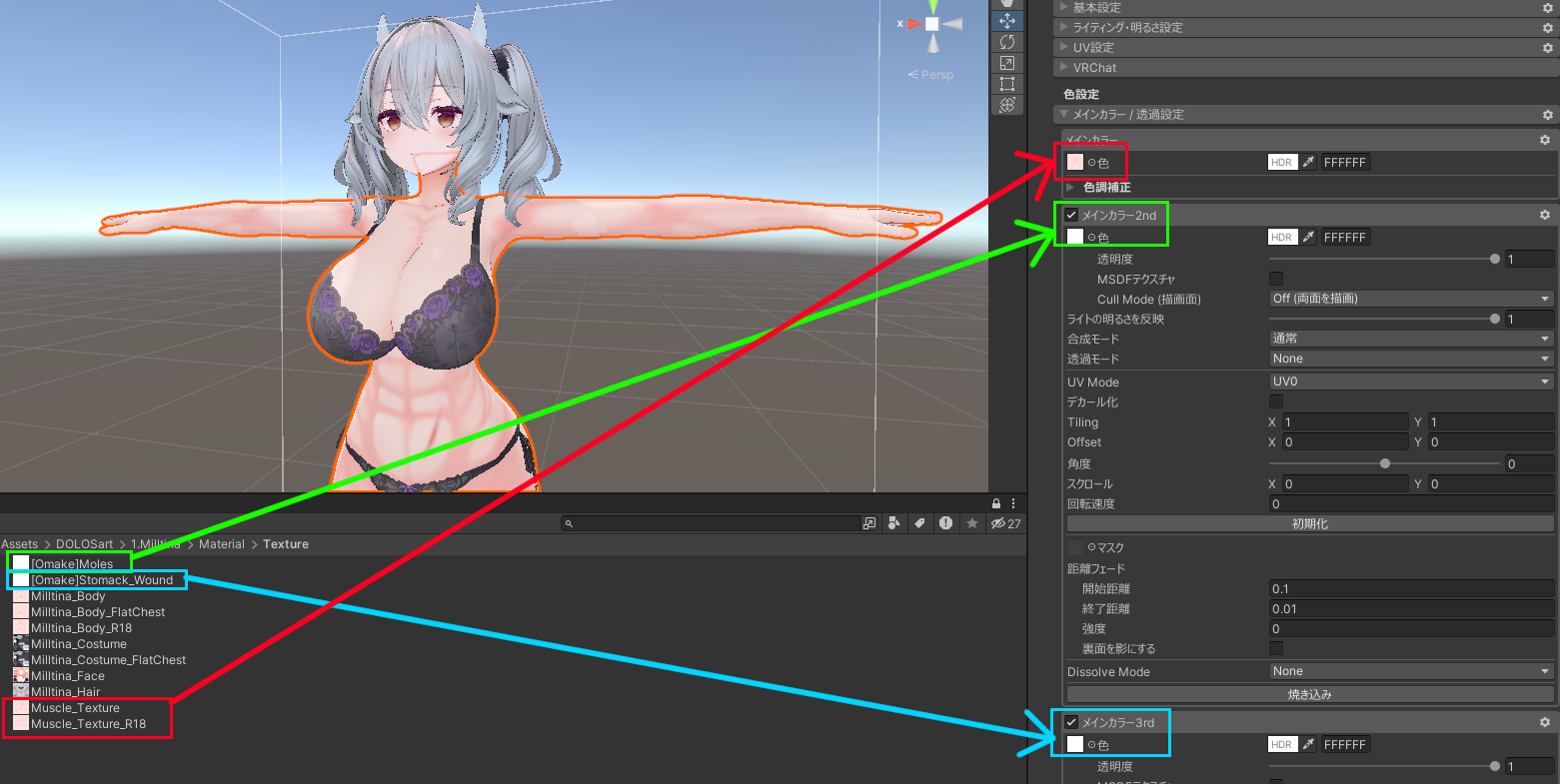This screenshot has width=1560, height=784.
Task: Click the eyedropper in メインカラー2nd color row
Action: 1308,237
